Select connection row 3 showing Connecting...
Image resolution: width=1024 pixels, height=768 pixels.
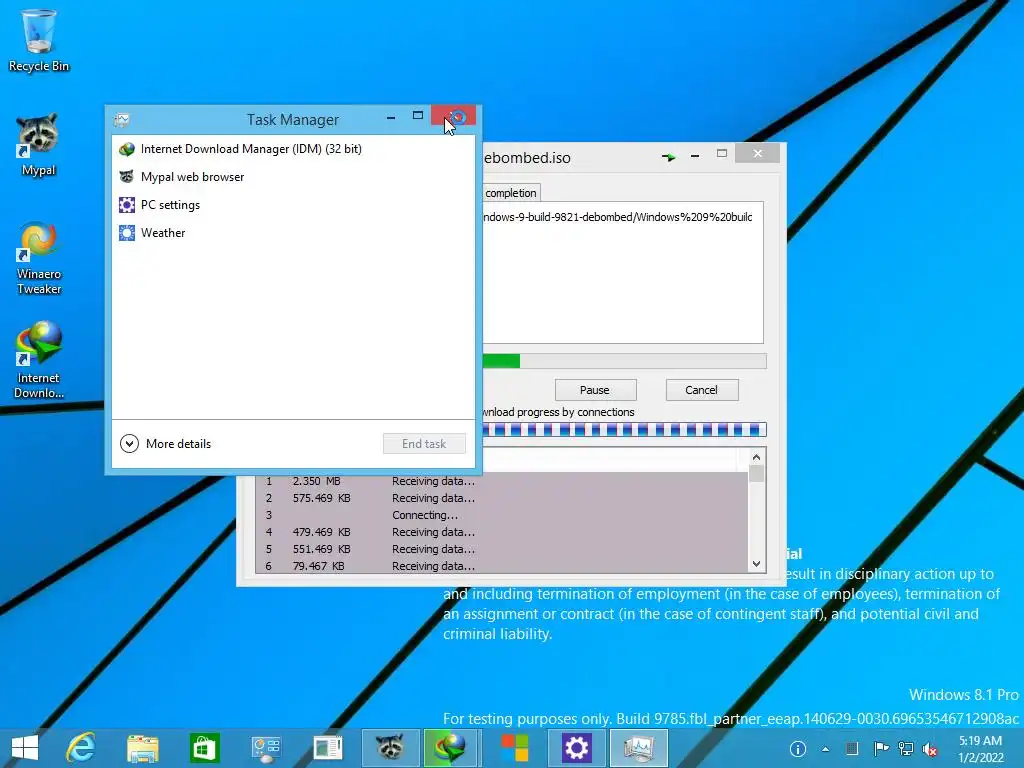click(502, 515)
